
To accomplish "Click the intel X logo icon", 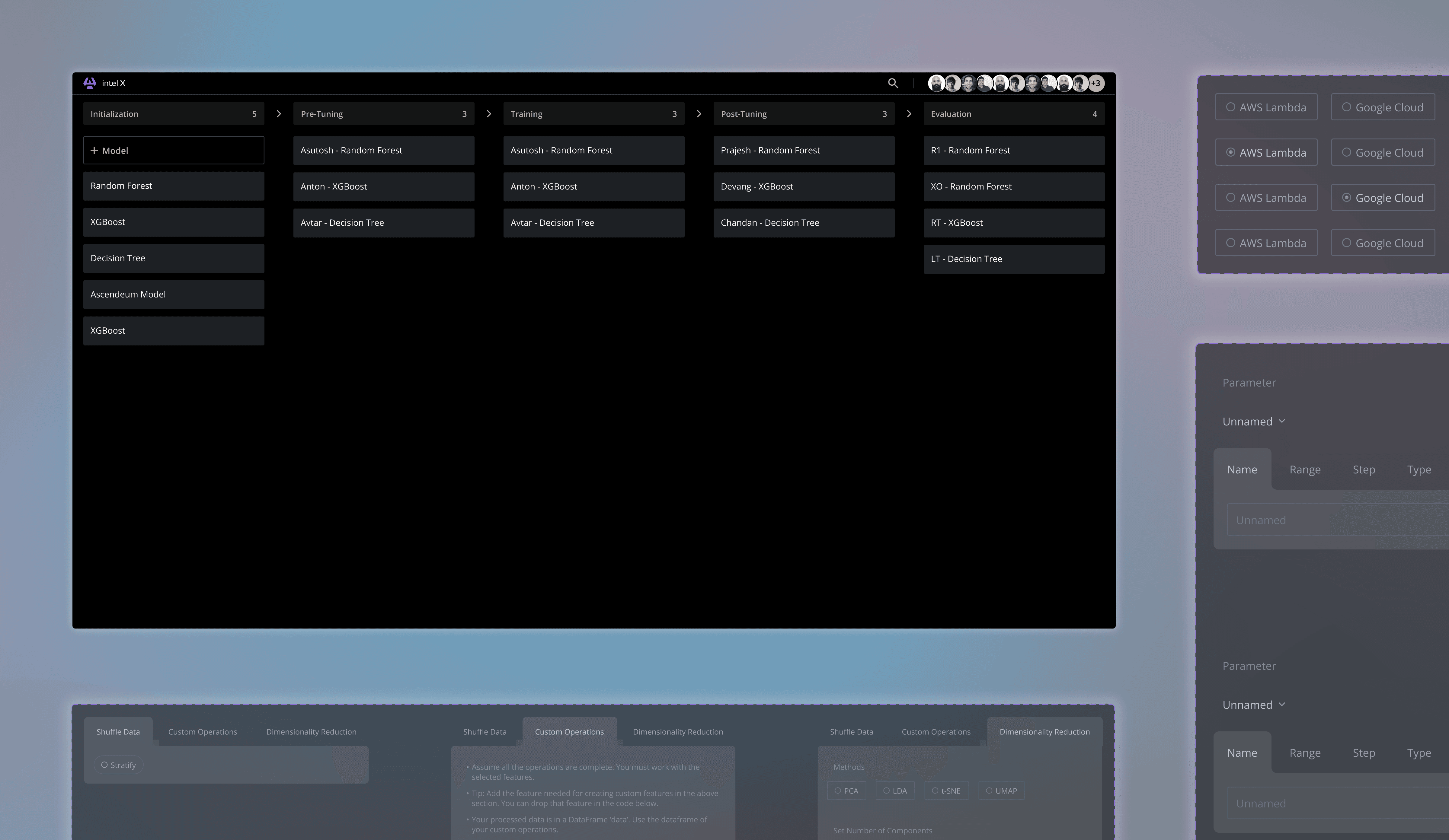I will coord(90,83).
